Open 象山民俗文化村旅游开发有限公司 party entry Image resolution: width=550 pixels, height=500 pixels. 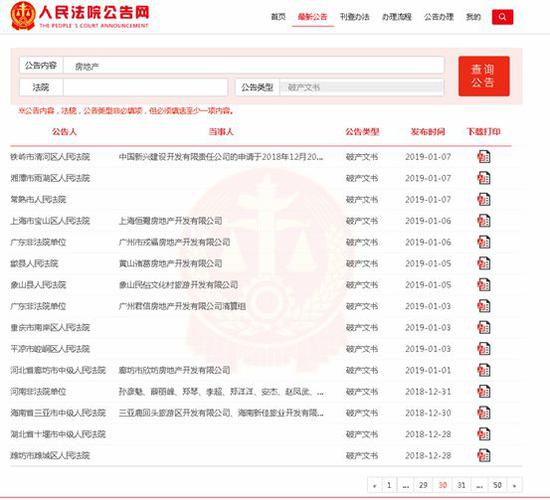(x=178, y=285)
